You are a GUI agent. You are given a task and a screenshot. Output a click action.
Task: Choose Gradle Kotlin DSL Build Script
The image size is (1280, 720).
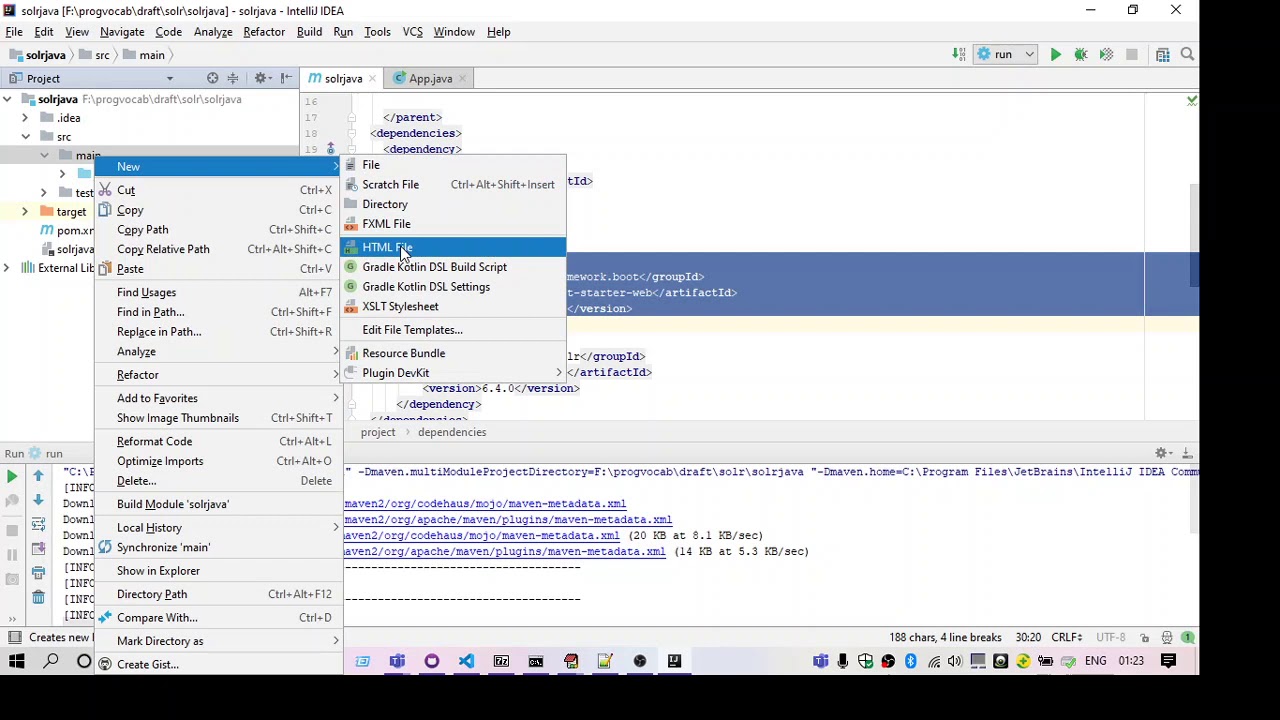tap(453, 267)
